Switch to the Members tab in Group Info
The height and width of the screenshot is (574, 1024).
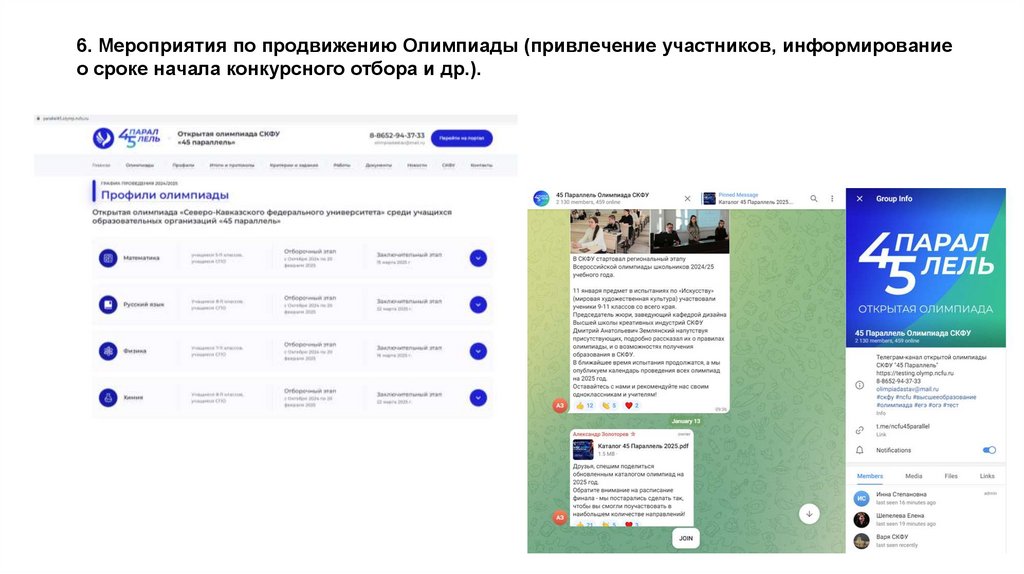pos(870,476)
